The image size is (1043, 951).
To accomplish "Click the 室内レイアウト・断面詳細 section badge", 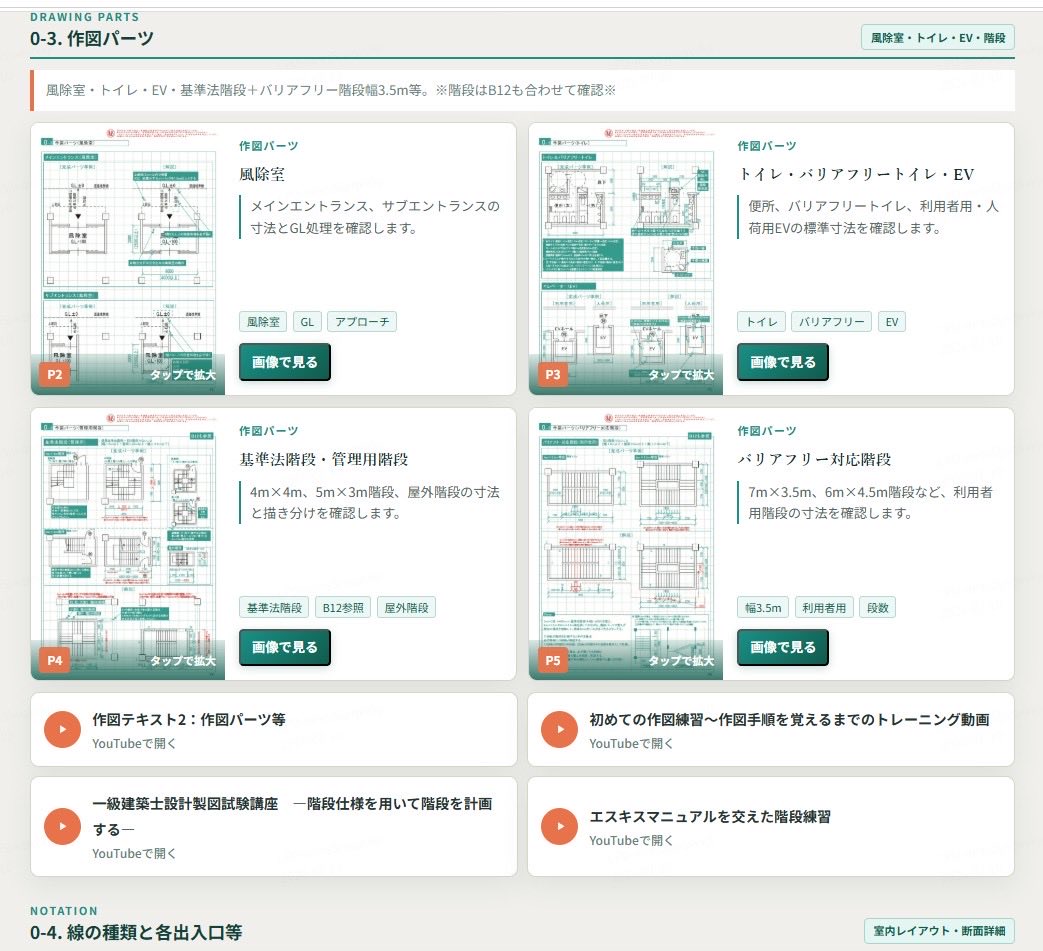I will (939, 931).
